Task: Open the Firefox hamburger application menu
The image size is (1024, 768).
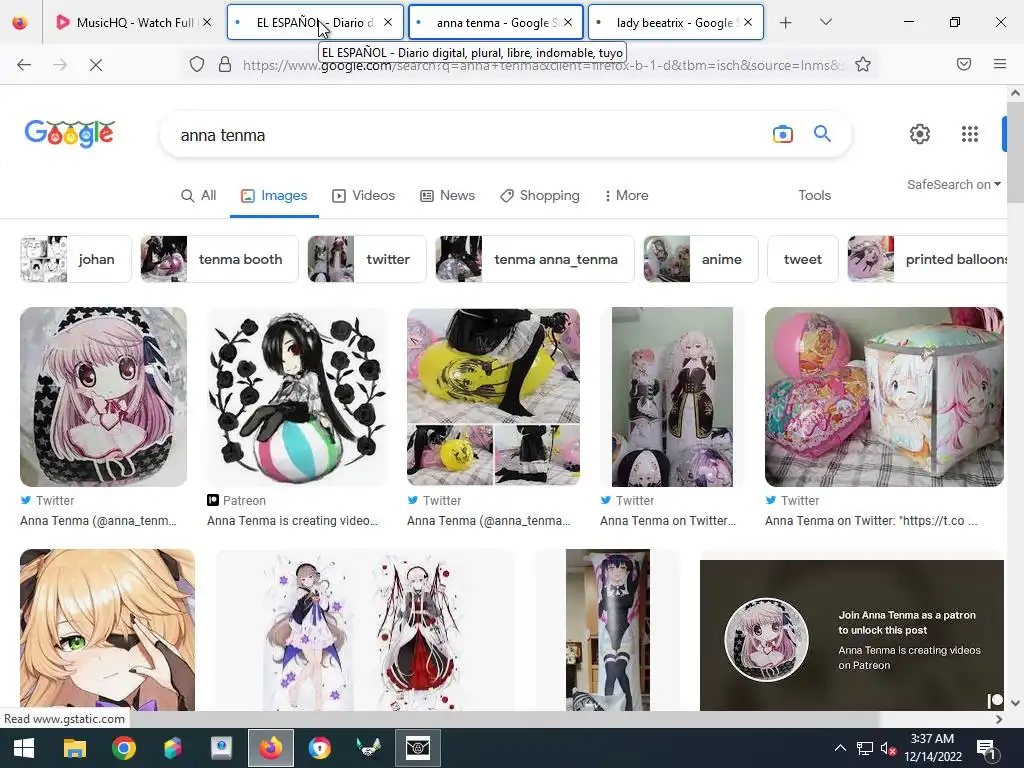Action: tap(1000, 64)
